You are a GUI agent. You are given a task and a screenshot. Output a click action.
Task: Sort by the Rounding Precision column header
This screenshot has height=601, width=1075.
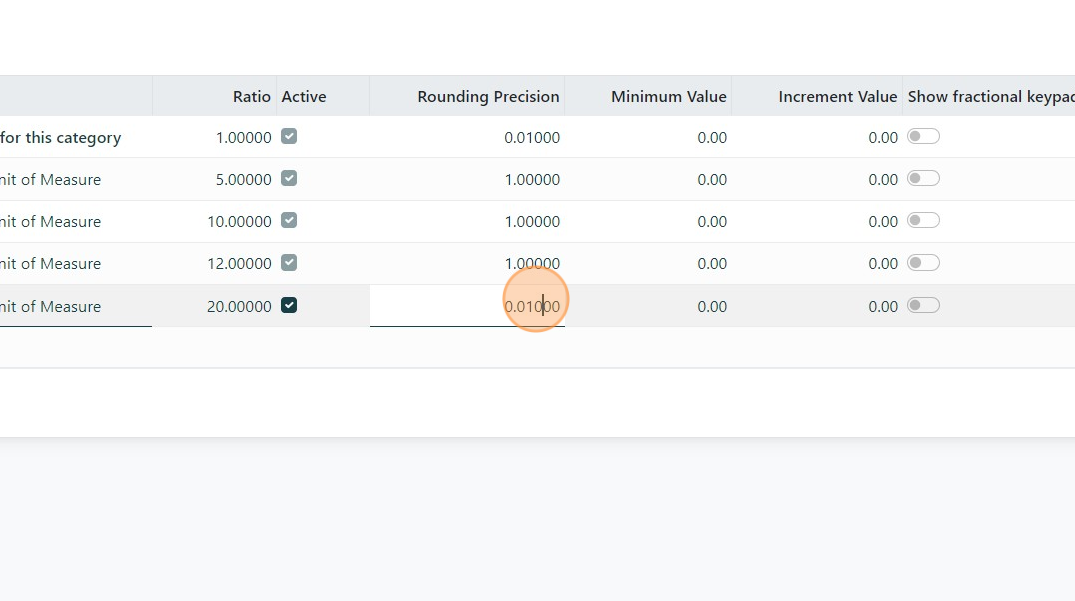pos(488,97)
